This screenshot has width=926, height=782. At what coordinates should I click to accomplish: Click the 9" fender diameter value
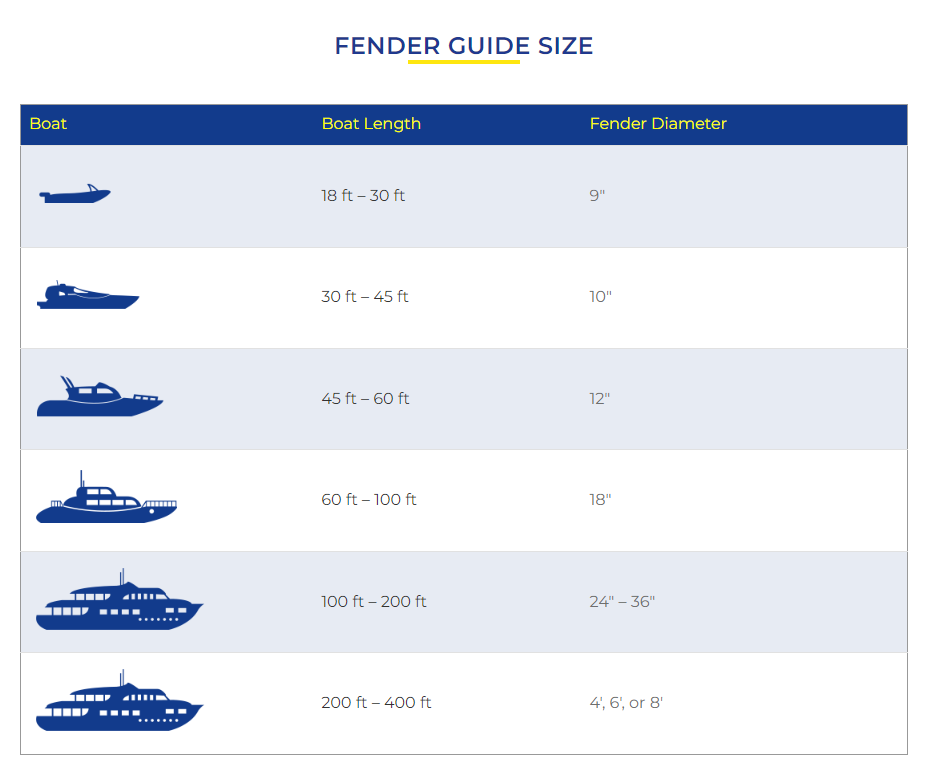click(597, 196)
